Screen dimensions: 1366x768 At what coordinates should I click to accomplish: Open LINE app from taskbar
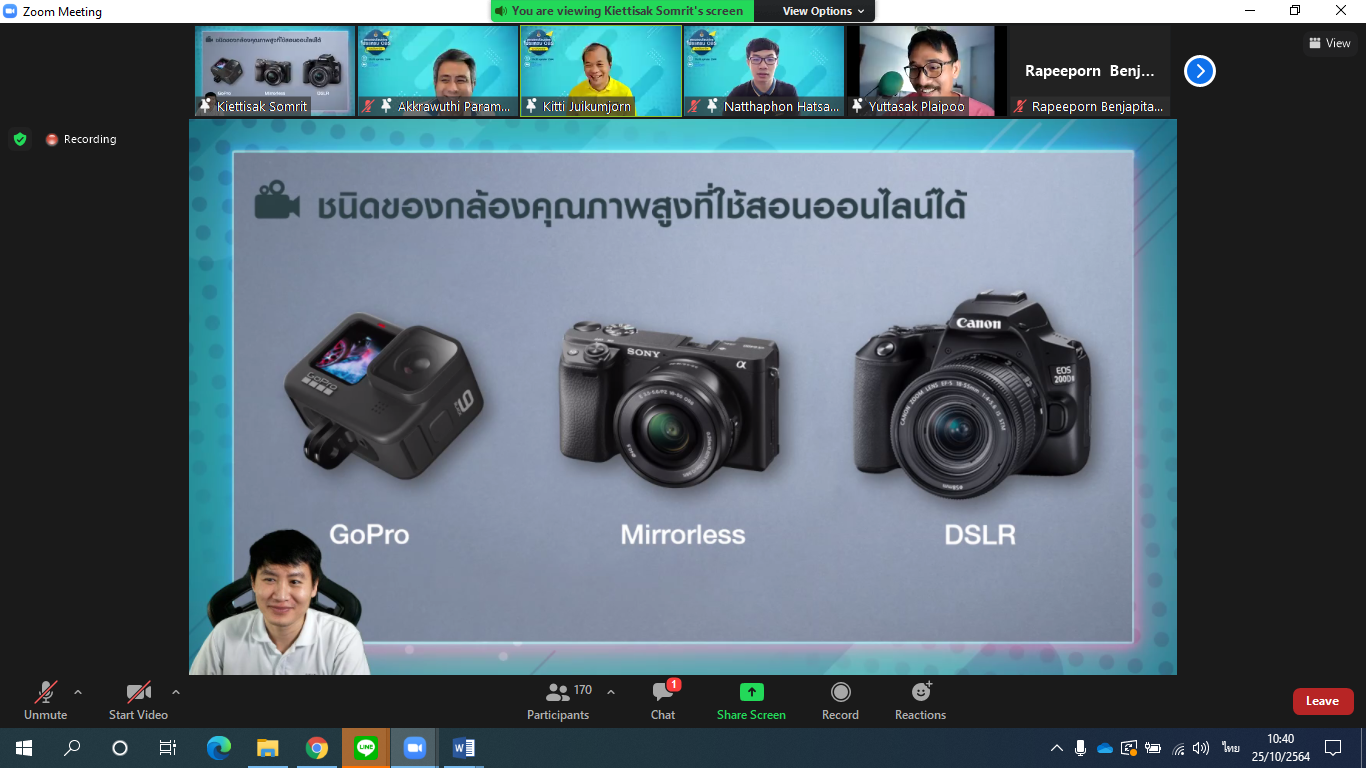pyautogui.click(x=366, y=747)
